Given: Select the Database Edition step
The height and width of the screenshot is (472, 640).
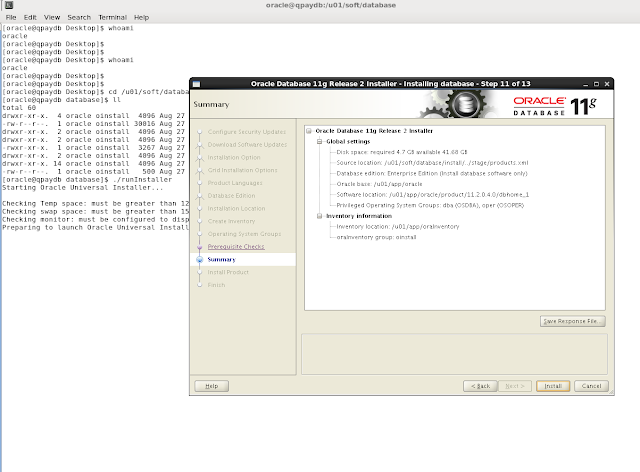Looking at the screenshot, I should pos(231,196).
